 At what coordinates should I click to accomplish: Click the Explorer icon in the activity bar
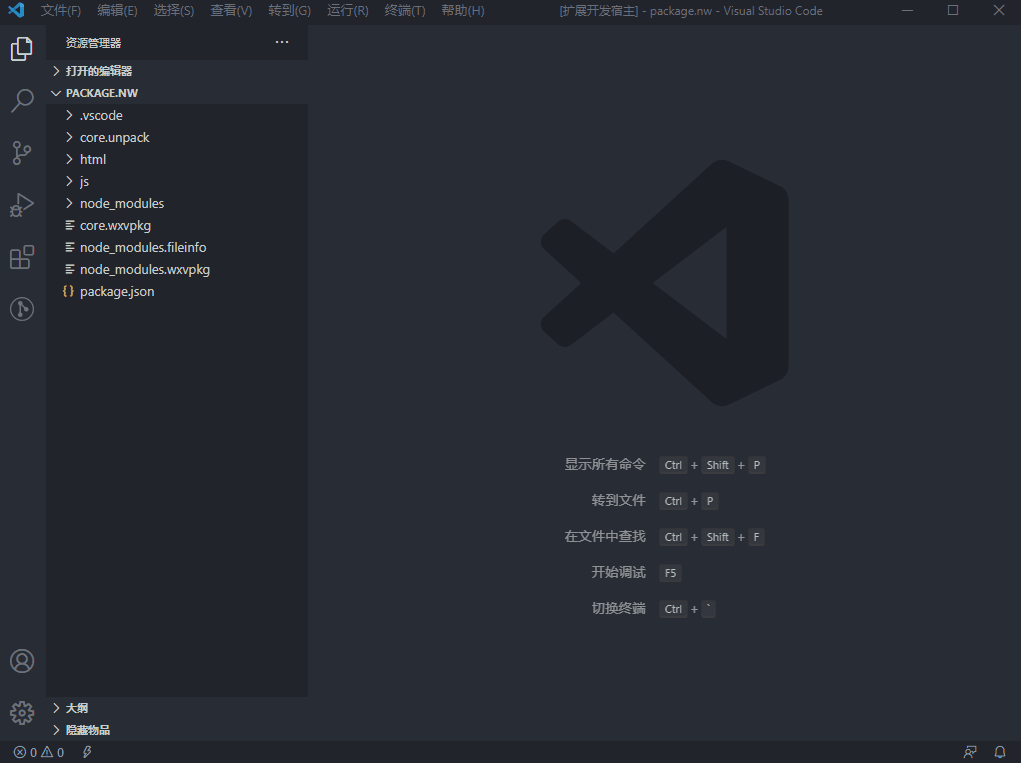click(x=22, y=48)
